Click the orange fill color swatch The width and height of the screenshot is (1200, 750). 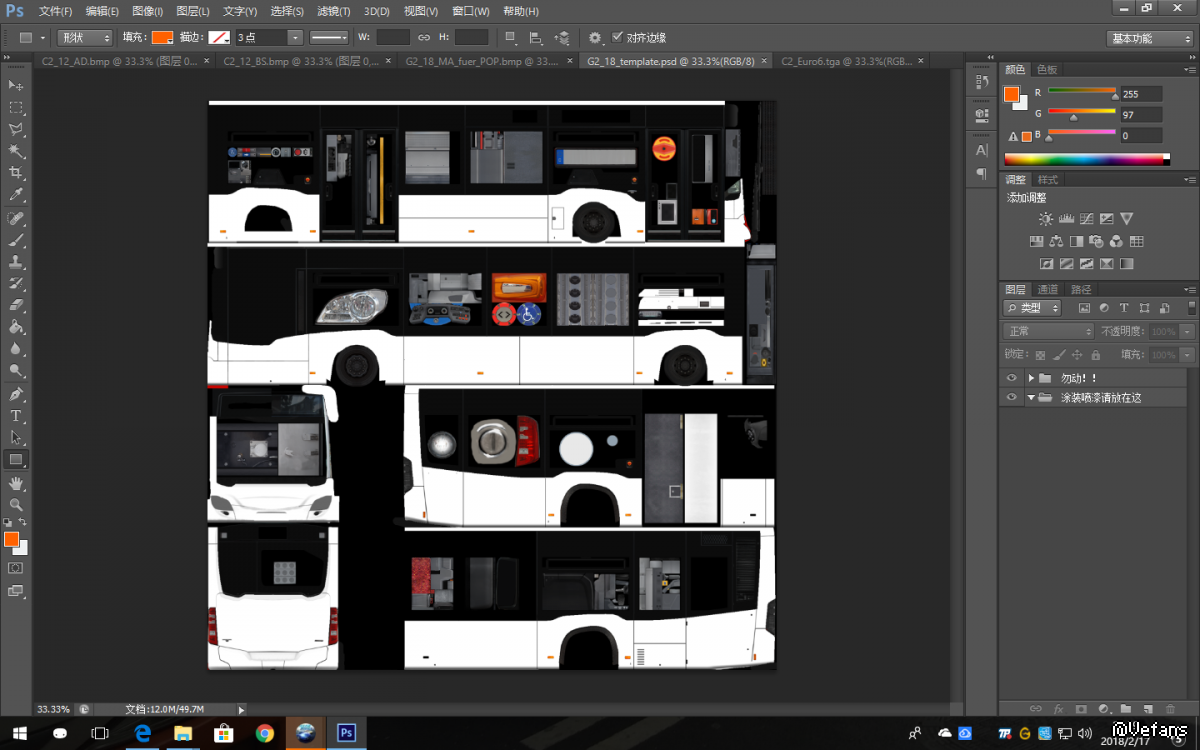pyautogui.click(x=162, y=38)
